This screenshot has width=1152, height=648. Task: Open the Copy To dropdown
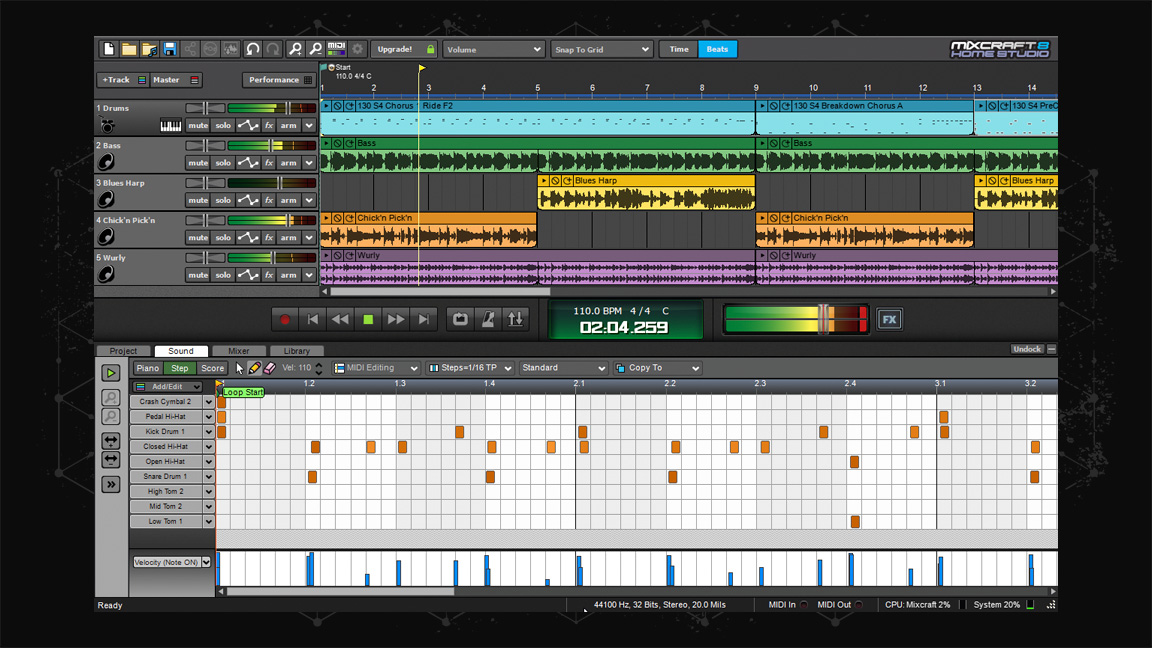click(656, 368)
